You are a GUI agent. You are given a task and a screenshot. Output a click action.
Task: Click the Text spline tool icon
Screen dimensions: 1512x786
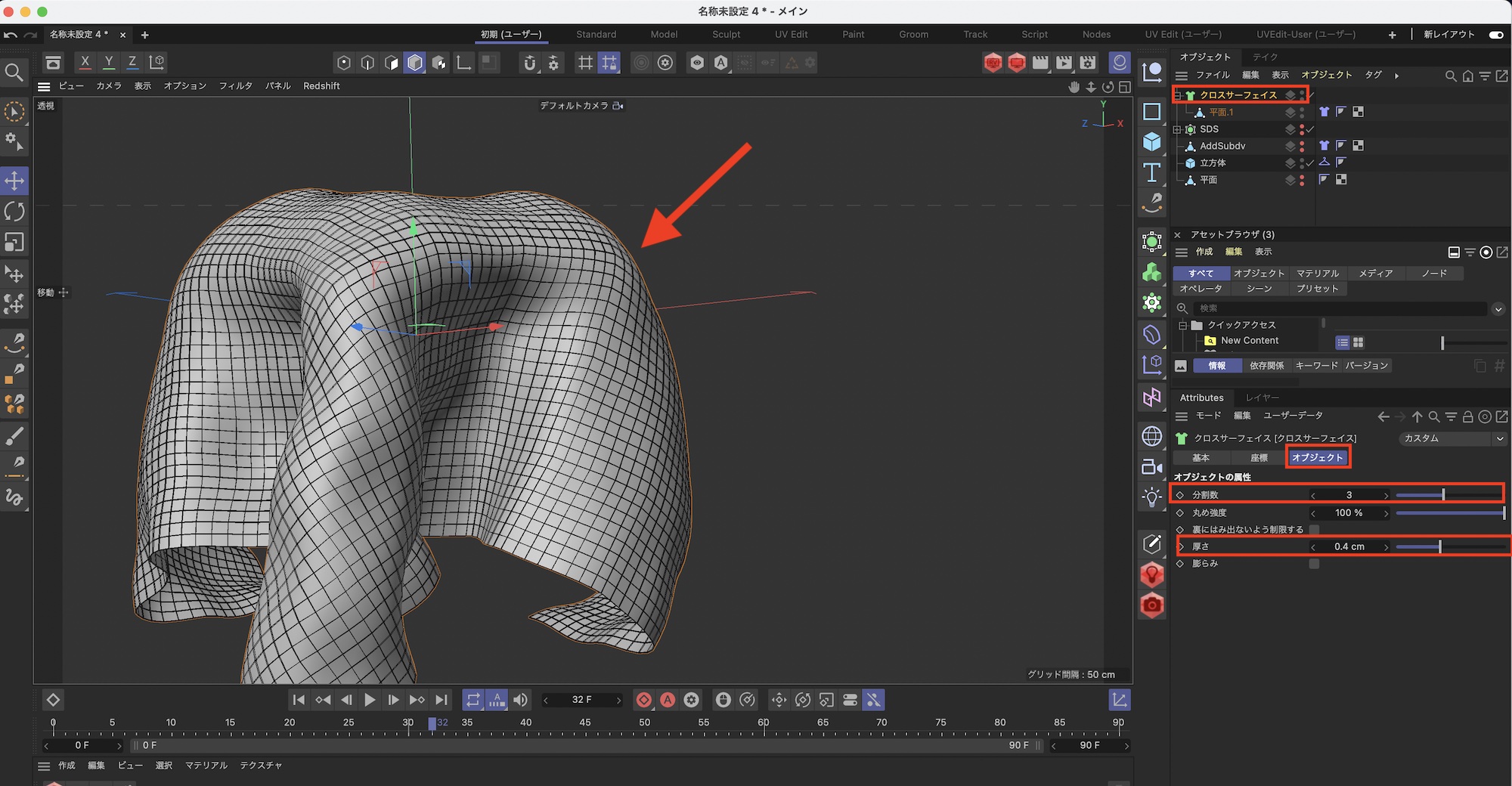1151,173
